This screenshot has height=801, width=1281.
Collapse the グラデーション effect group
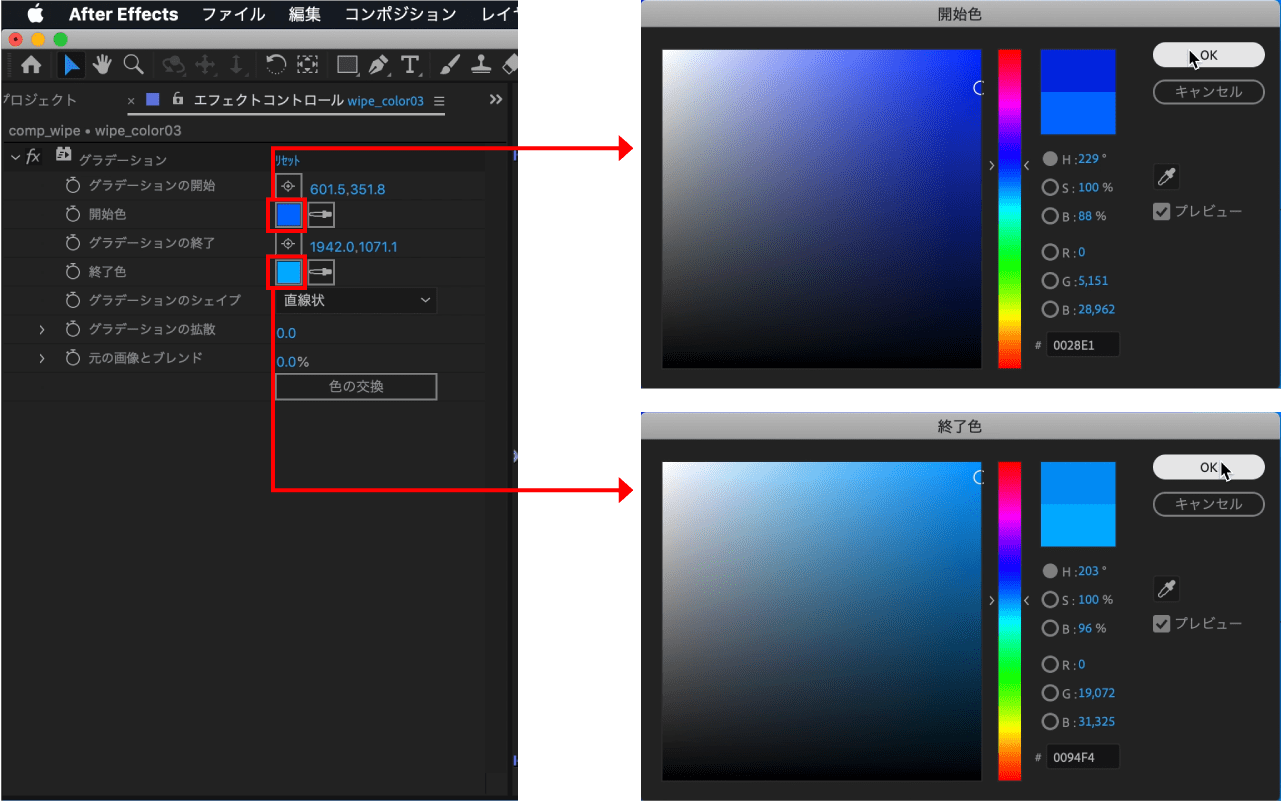click(15, 157)
